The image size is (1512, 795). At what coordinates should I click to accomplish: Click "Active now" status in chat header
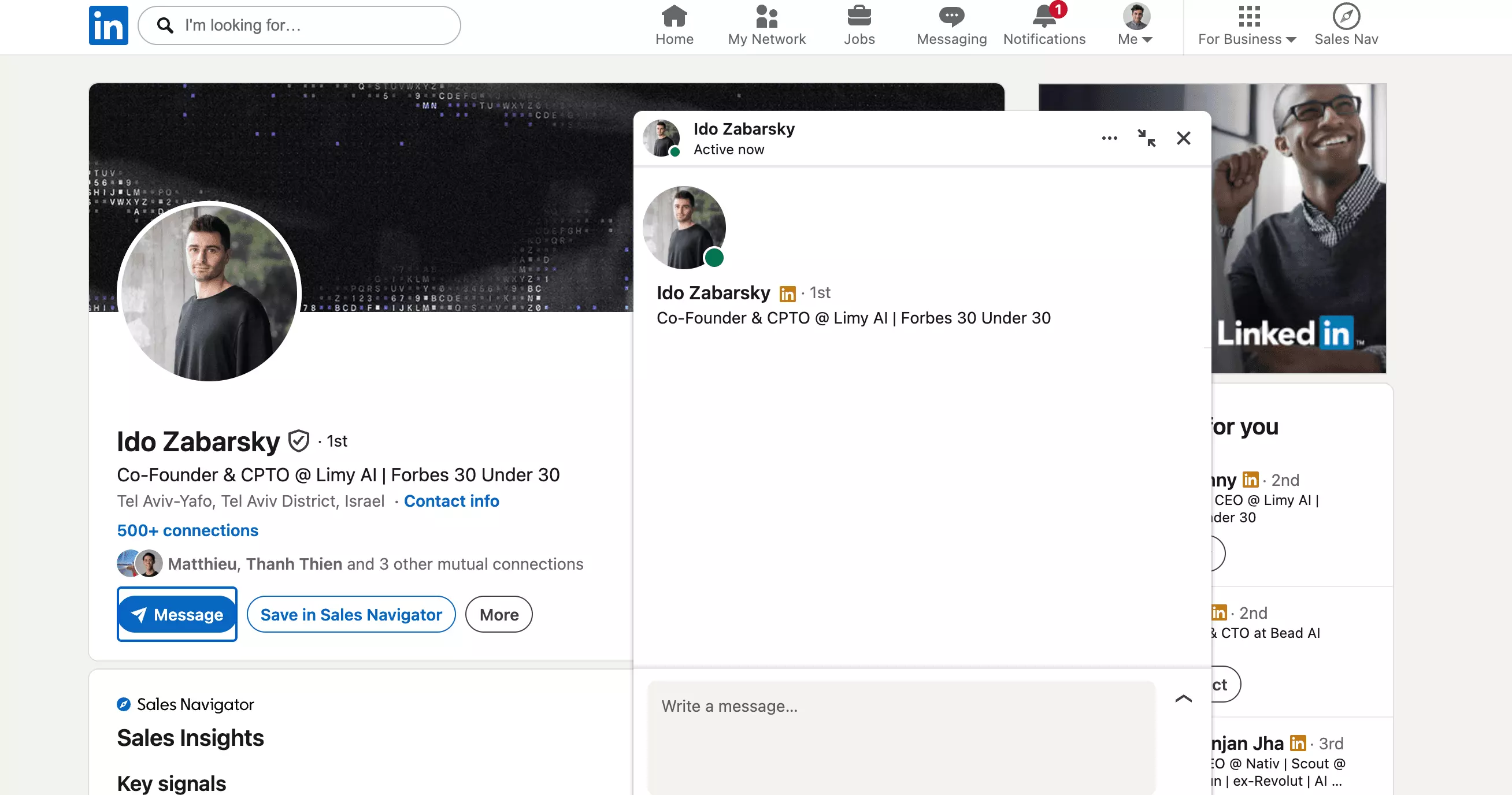tap(728, 150)
